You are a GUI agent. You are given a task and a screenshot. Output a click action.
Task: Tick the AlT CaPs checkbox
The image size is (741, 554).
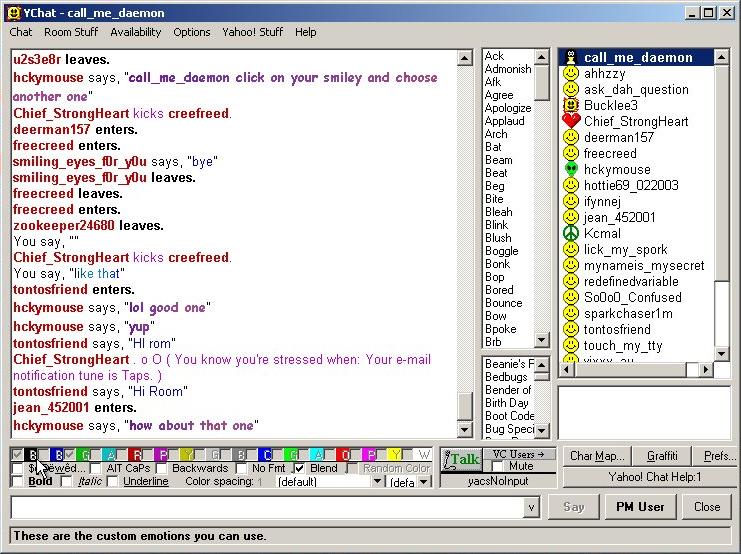tap(95, 468)
